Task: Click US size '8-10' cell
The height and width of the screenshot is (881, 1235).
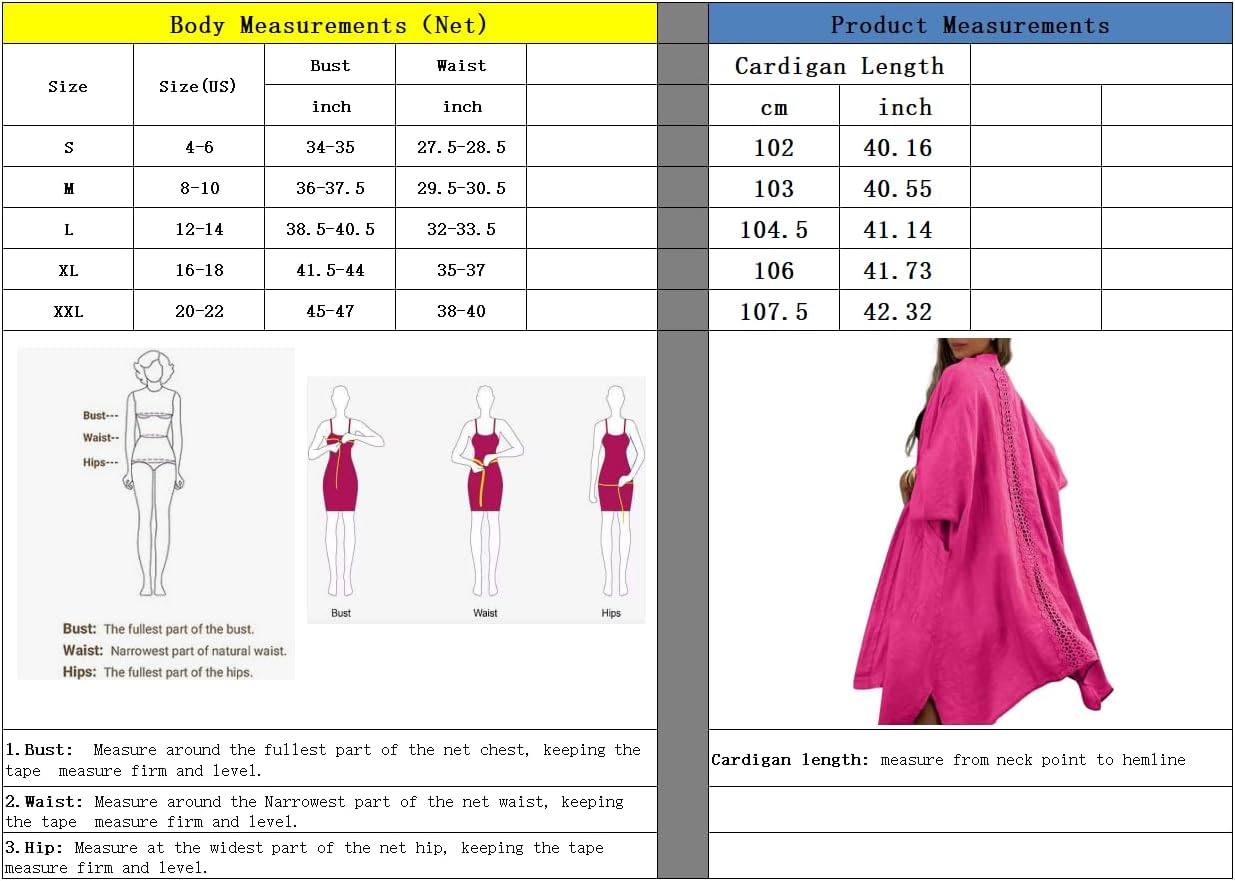Action: point(198,188)
